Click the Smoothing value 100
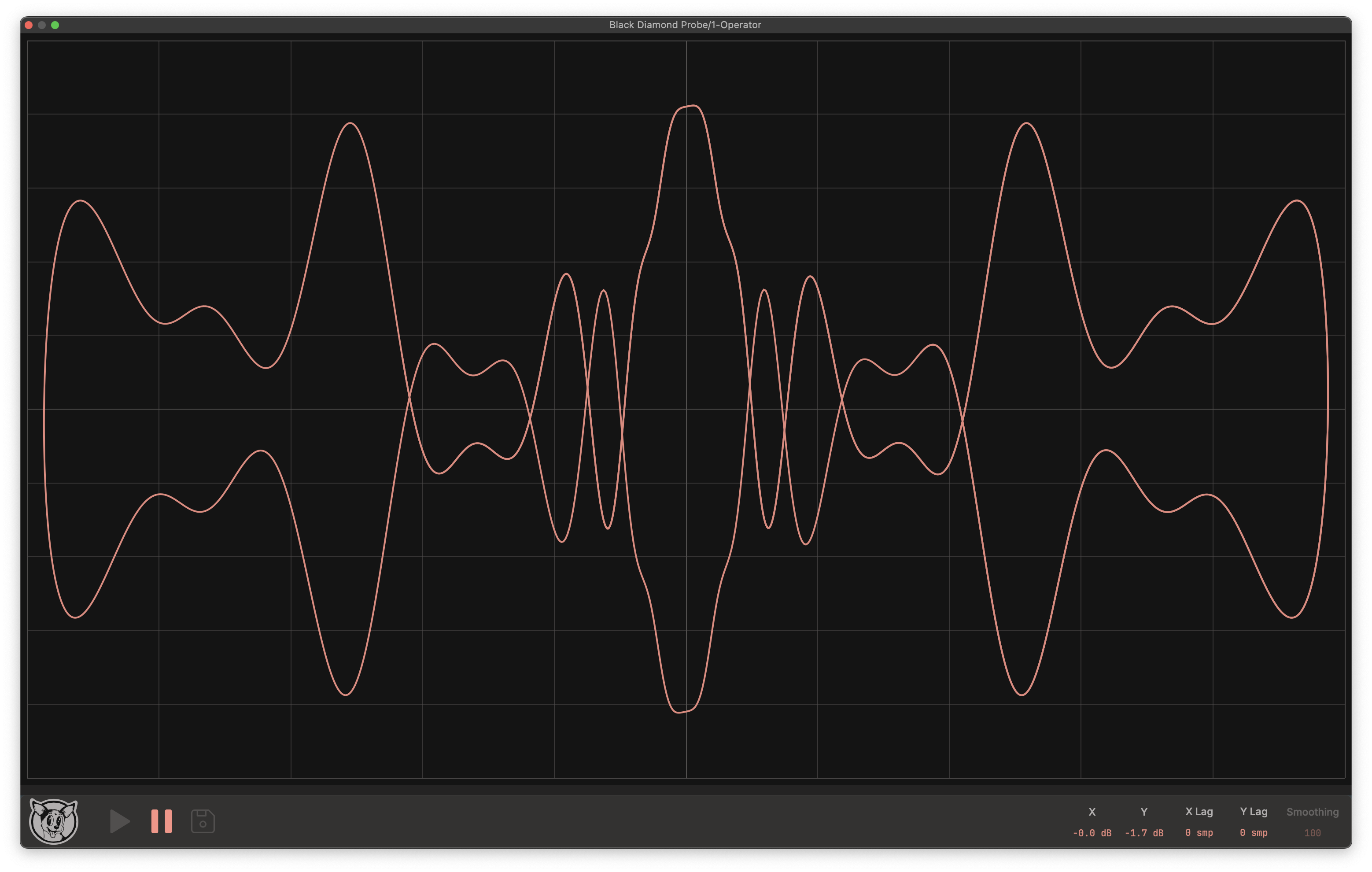Screen dimensions: 1372x872 [x=1312, y=833]
